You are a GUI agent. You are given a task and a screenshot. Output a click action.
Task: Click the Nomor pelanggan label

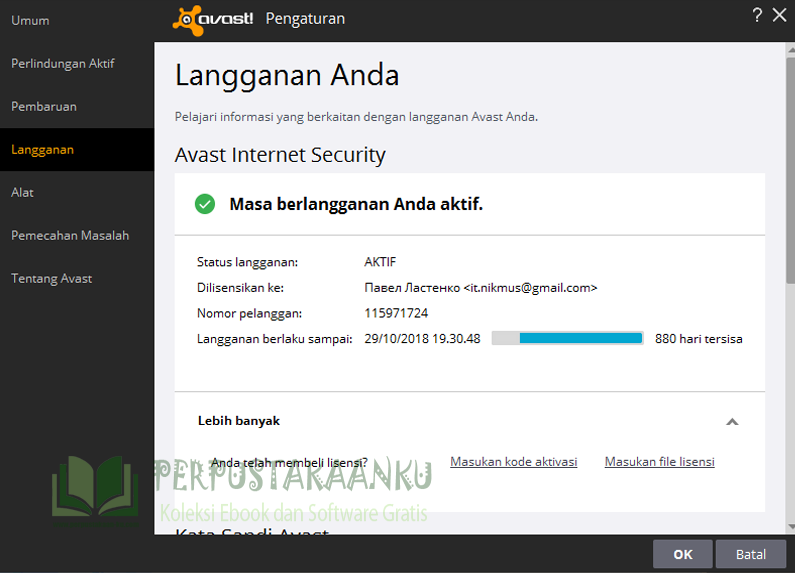249,314
